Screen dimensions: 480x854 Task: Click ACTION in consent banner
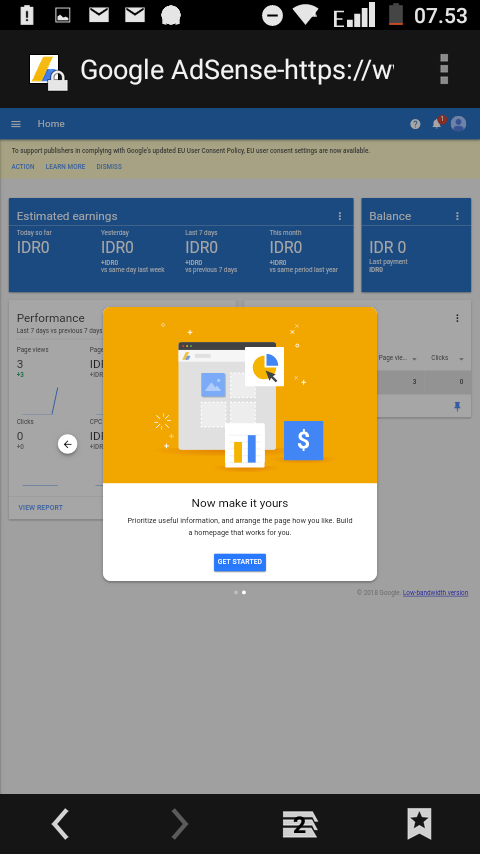point(23,167)
